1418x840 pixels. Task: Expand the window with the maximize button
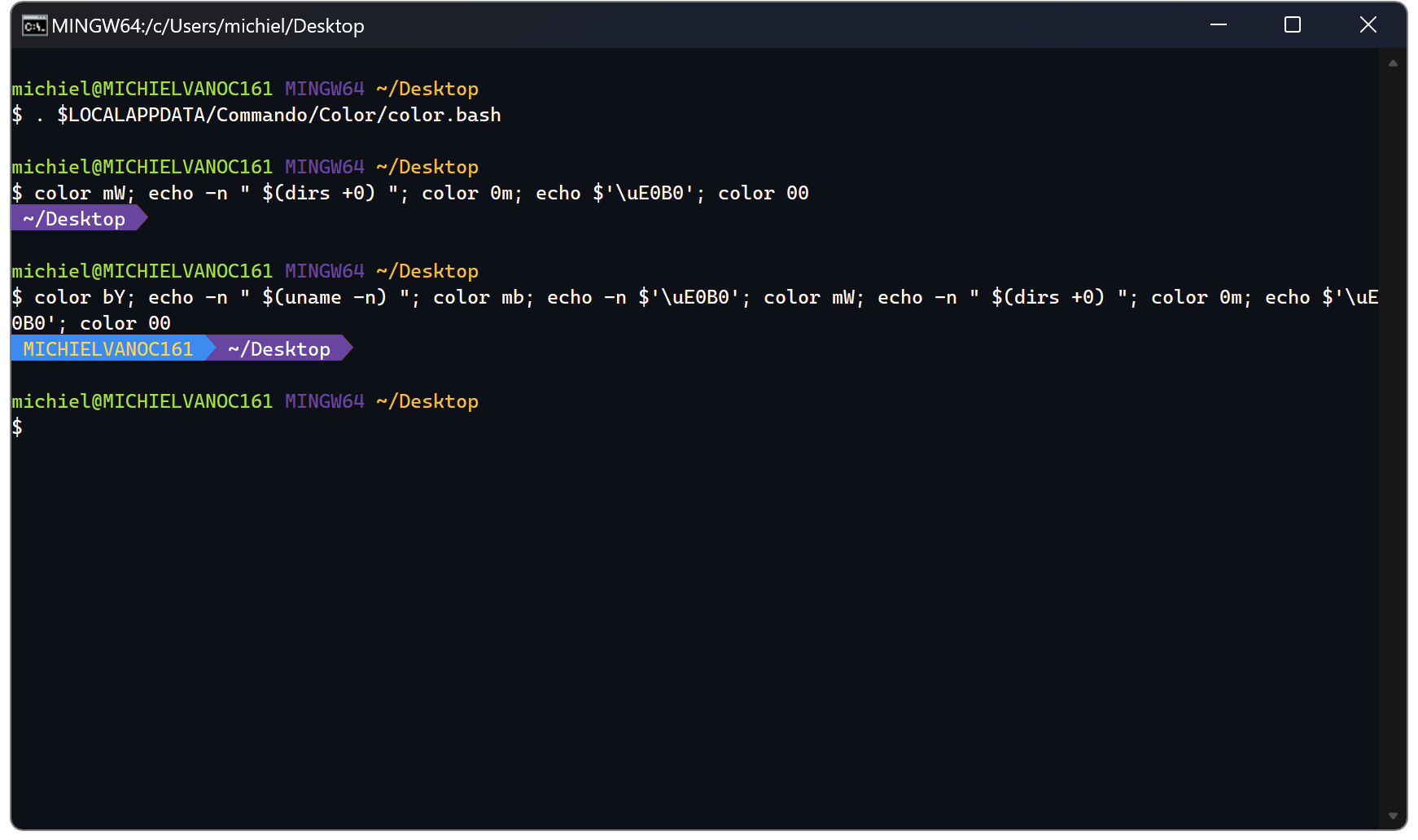pyautogui.click(x=1291, y=24)
